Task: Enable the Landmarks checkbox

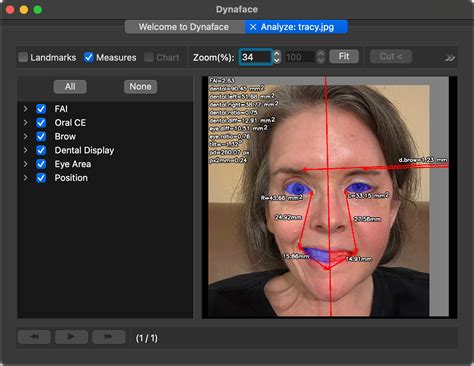Action: pyautogui.click(x=23, y=57)
